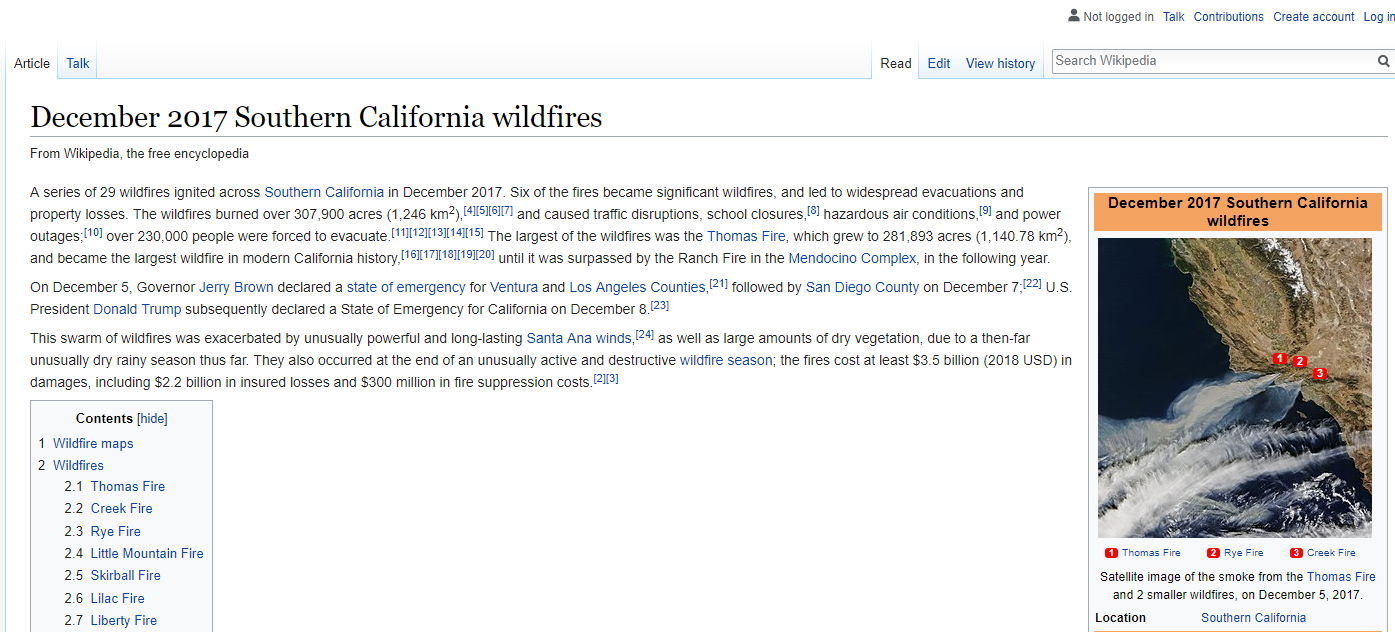Click the Create account link
The height and width of the screenshot is (632, 1395).
coord(1314,17)
